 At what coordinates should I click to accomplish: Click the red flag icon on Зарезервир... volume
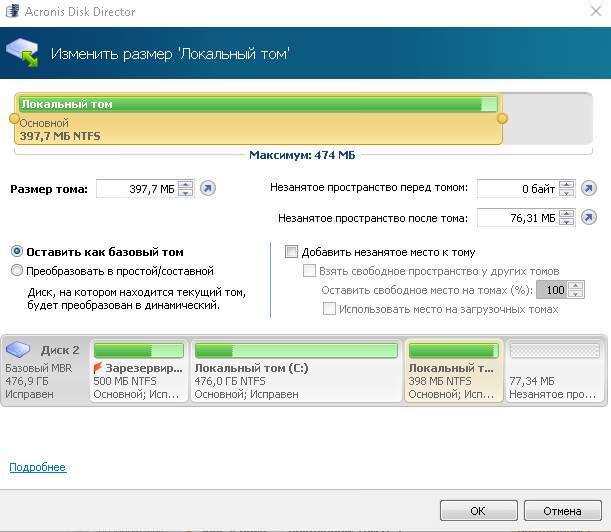pos(98,368)
